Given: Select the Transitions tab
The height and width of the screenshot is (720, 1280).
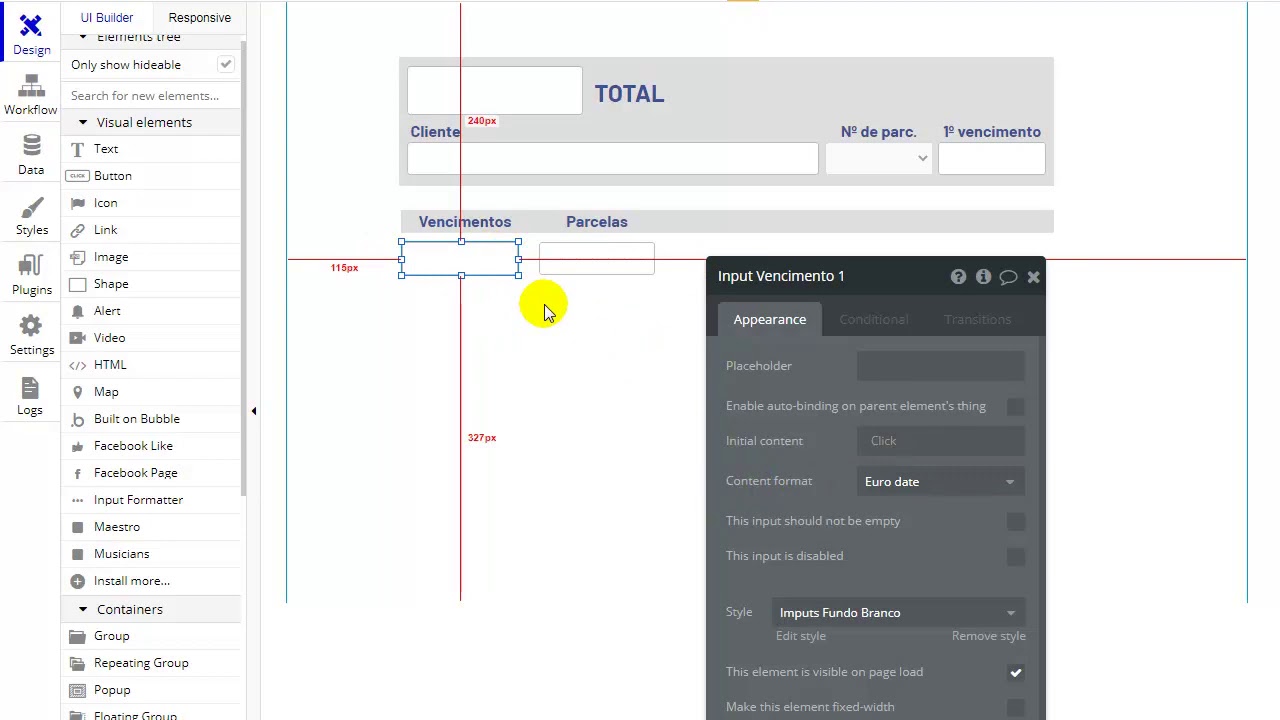Looking at the screenshot, I should 977,319.
